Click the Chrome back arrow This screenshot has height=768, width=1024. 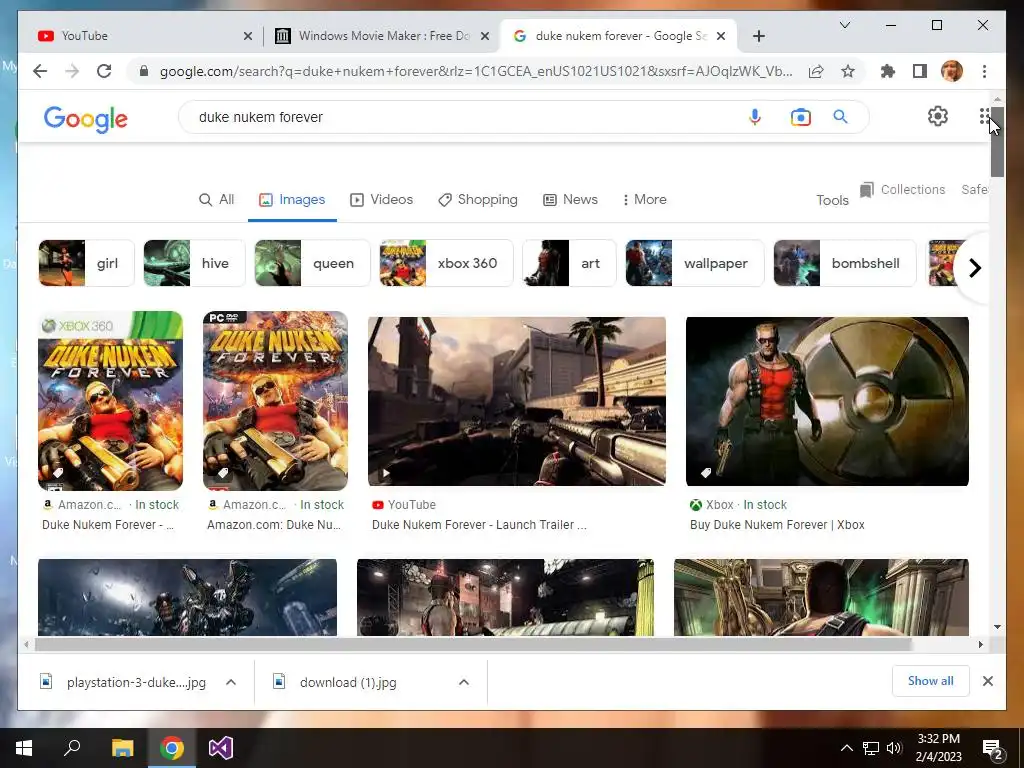tap(40, 71)
